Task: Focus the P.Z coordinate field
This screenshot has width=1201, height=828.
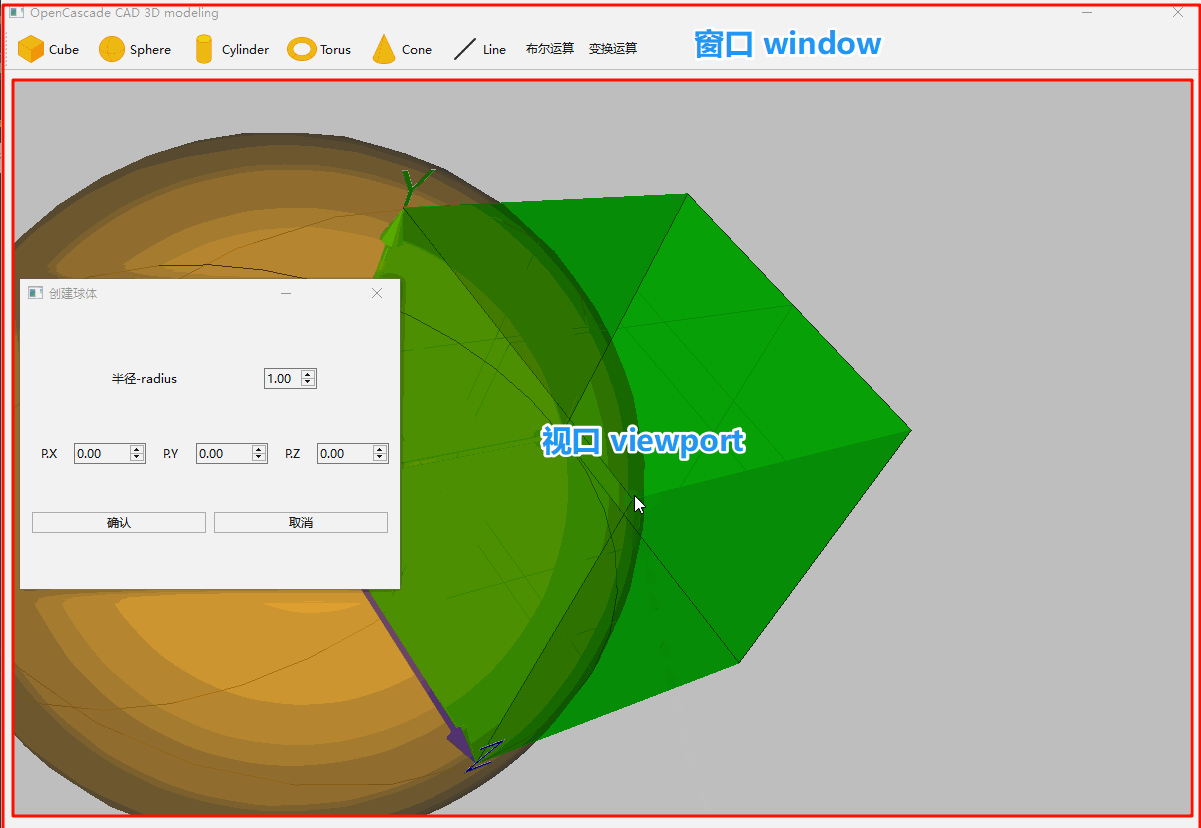Action: pos(345,454)
